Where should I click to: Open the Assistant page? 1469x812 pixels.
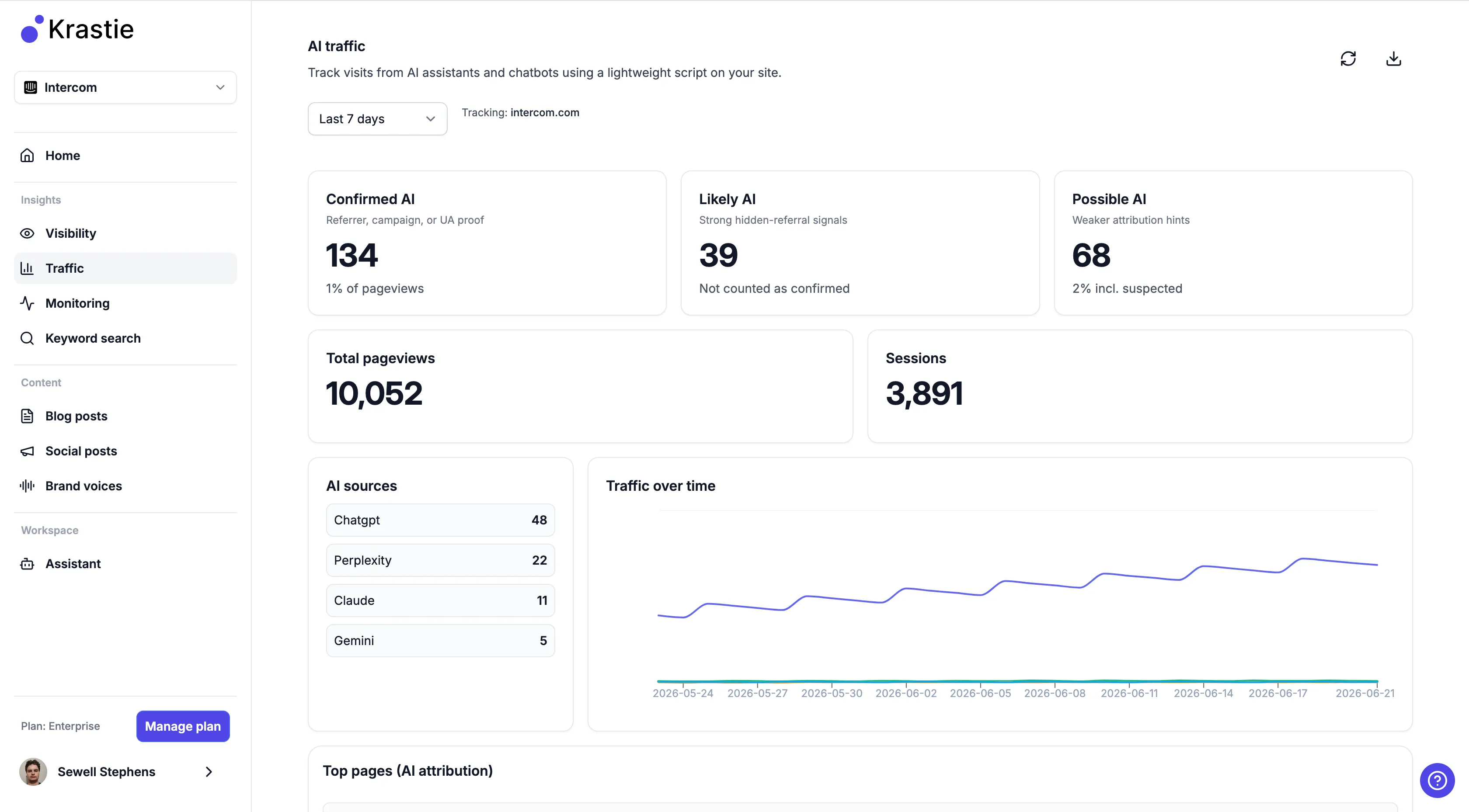tap(125, 564)
